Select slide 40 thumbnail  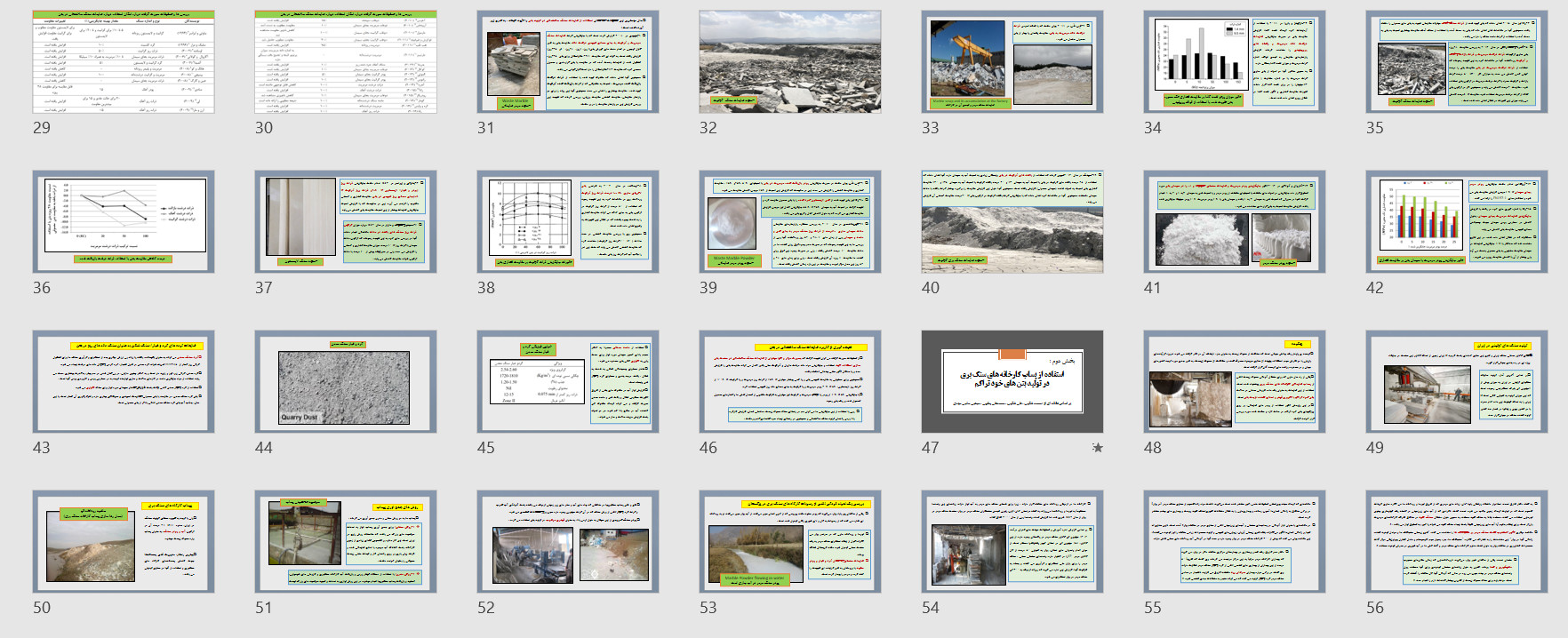pos(1012,221)
